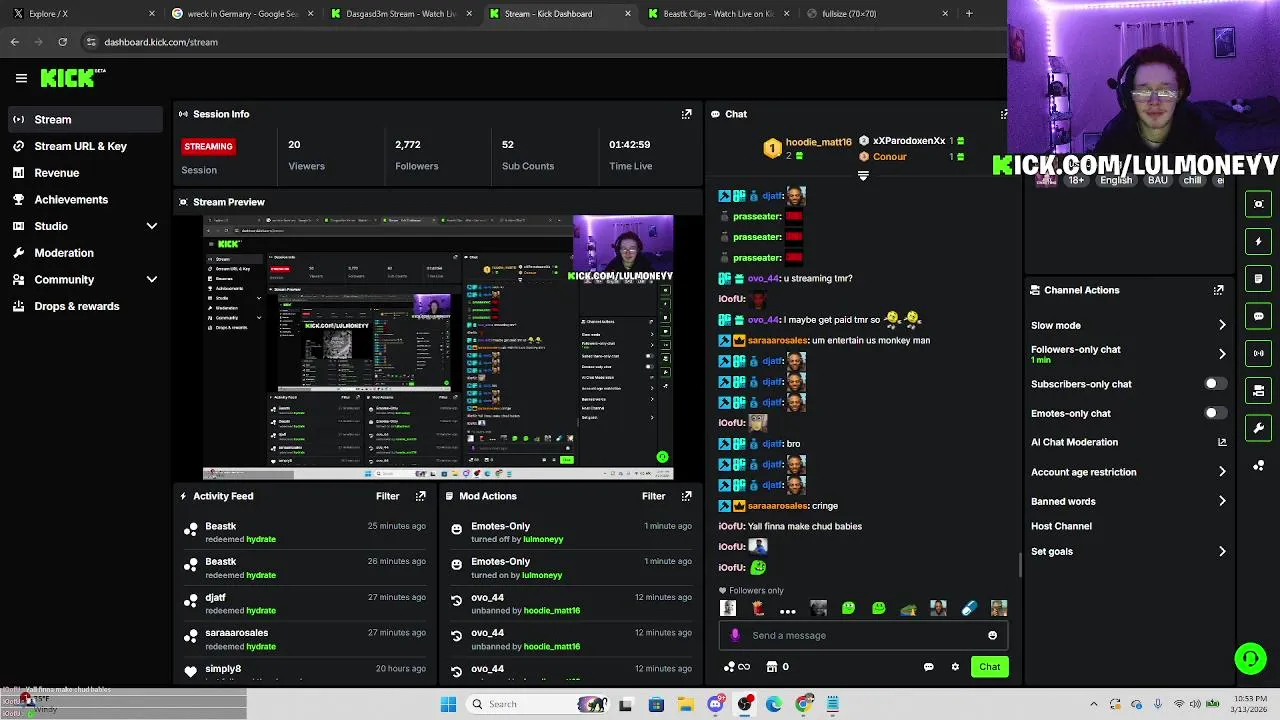Insert the french fries quick emote
Image resolution: width=1280 pixels, height=720 pixels.
tap(758, 608)
